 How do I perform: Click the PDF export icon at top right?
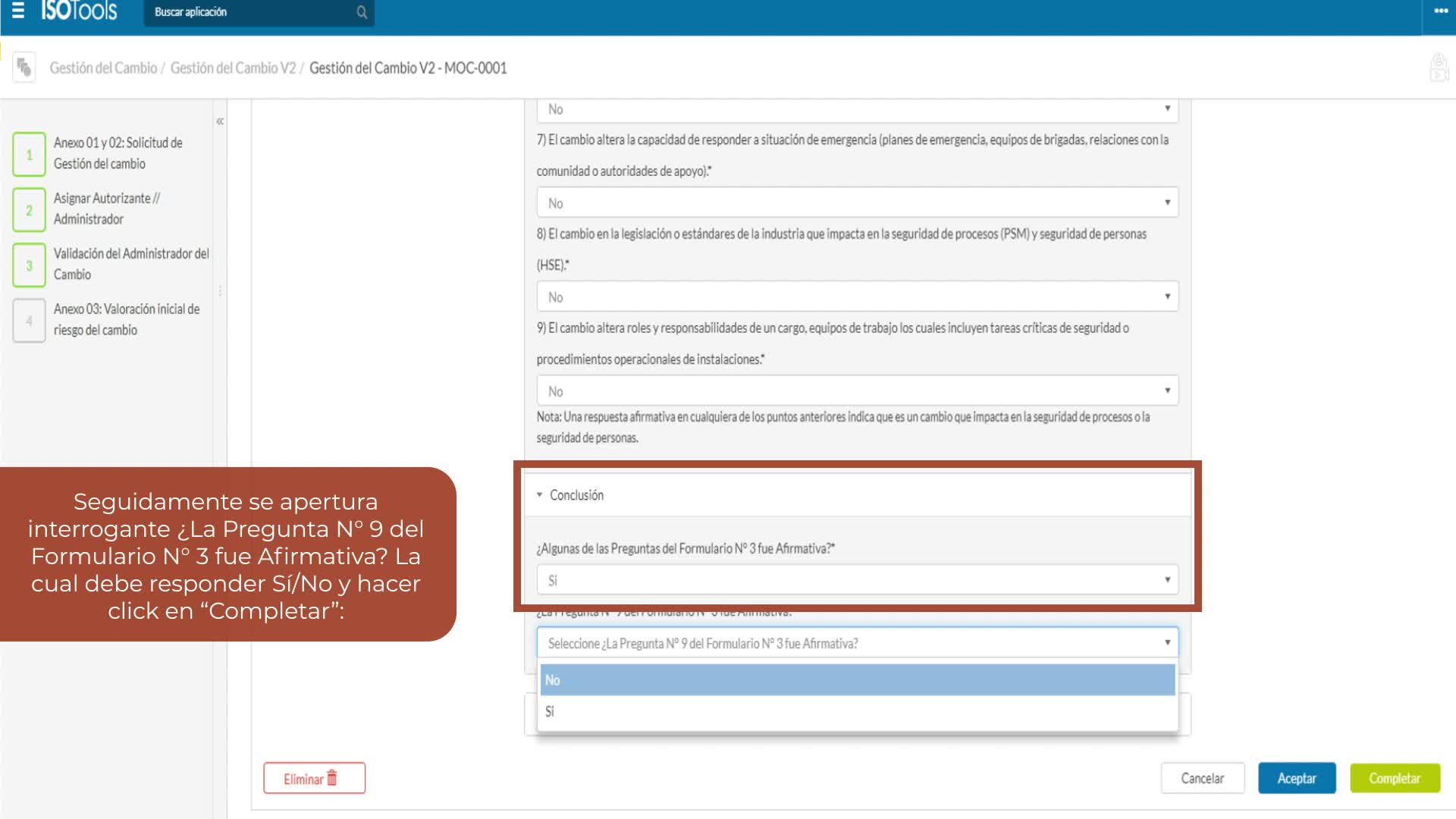1439,67
